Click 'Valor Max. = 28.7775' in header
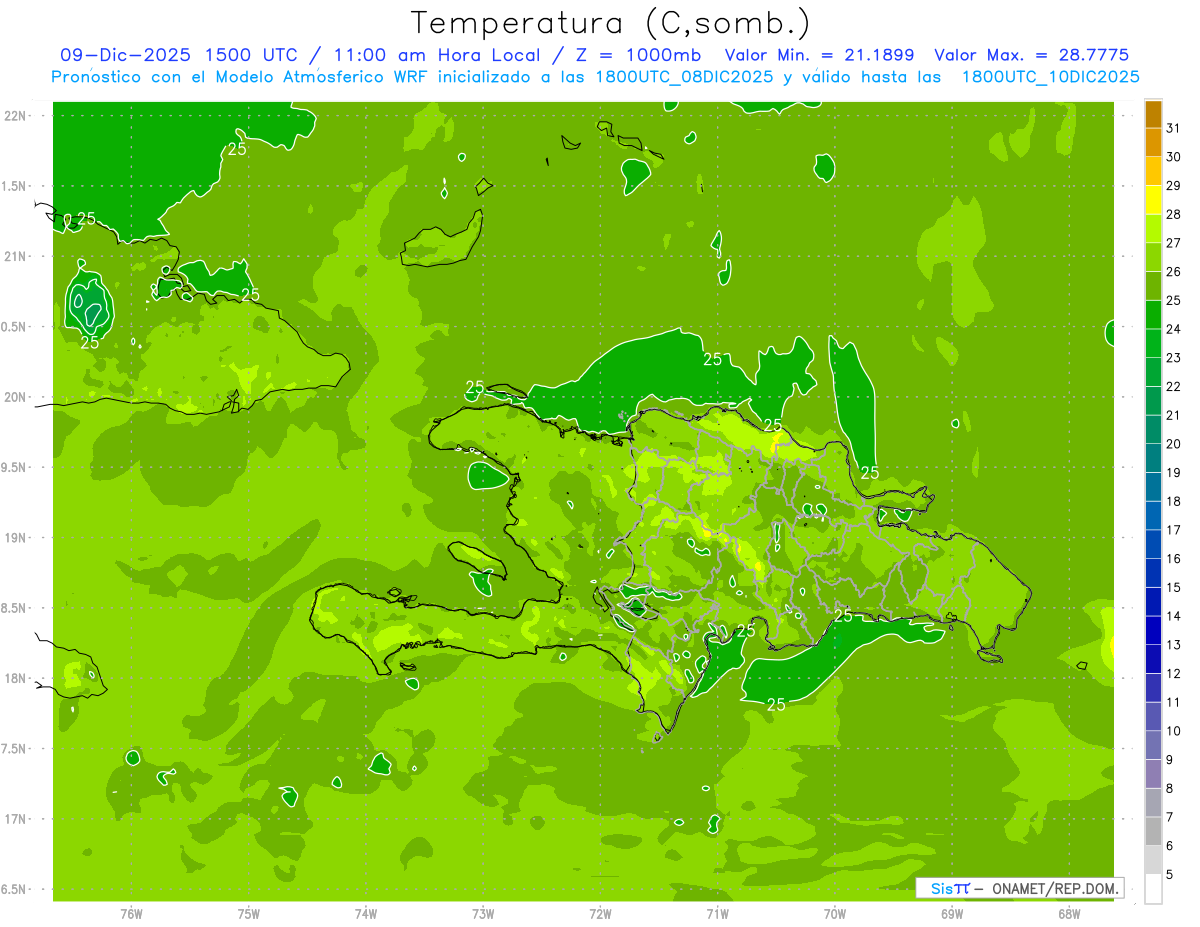1200x927 pixels. click(x=1032, y=55)
